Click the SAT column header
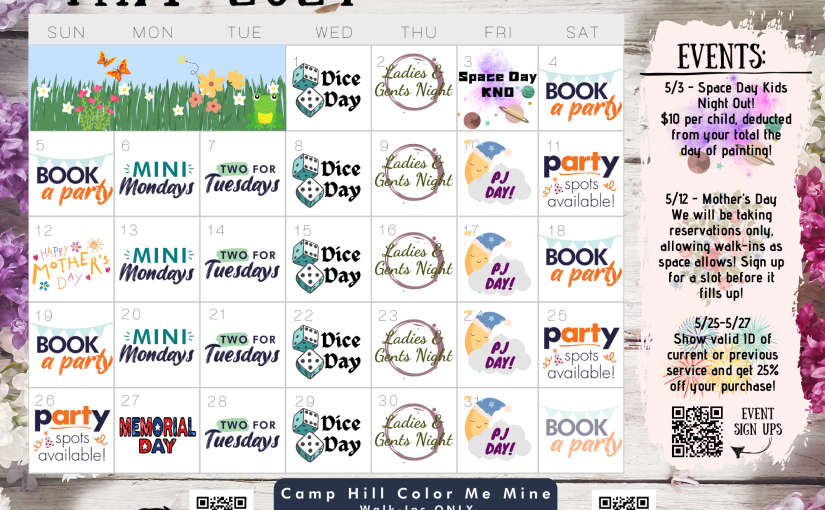This screenshot has width=825, height=510. click(x=582, y=32)
